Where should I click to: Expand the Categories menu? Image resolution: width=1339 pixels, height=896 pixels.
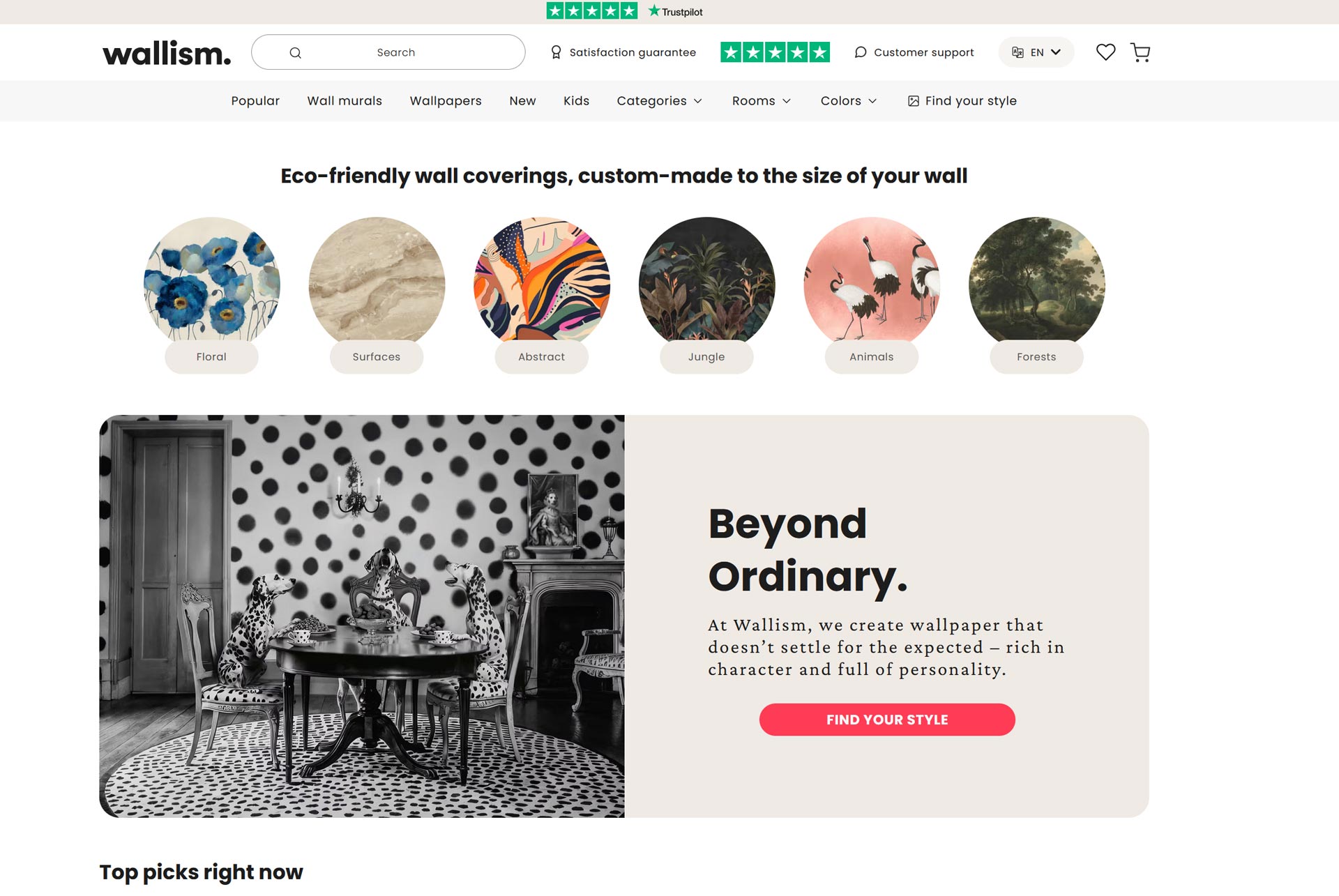point(659,101)
